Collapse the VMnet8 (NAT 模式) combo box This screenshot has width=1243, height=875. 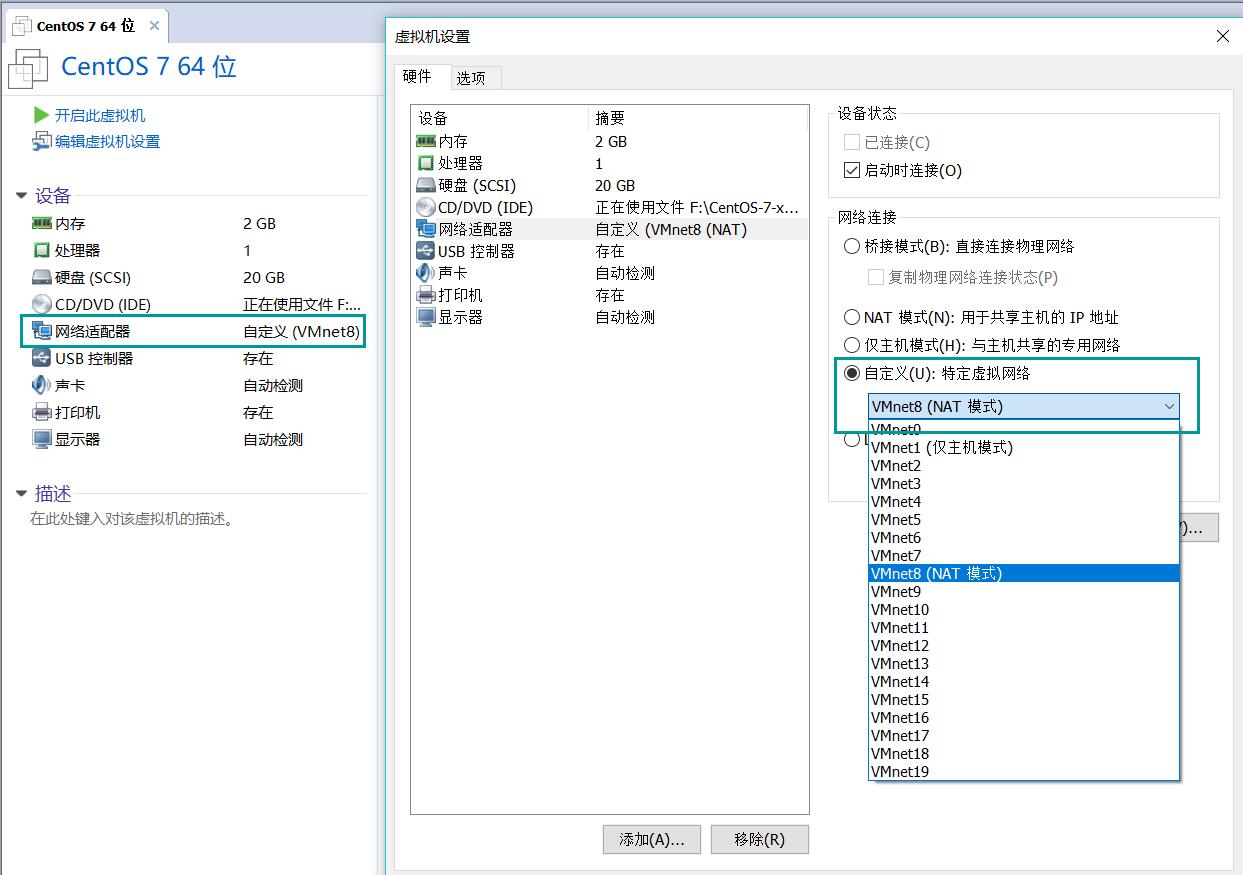[x=1024, y=406]
